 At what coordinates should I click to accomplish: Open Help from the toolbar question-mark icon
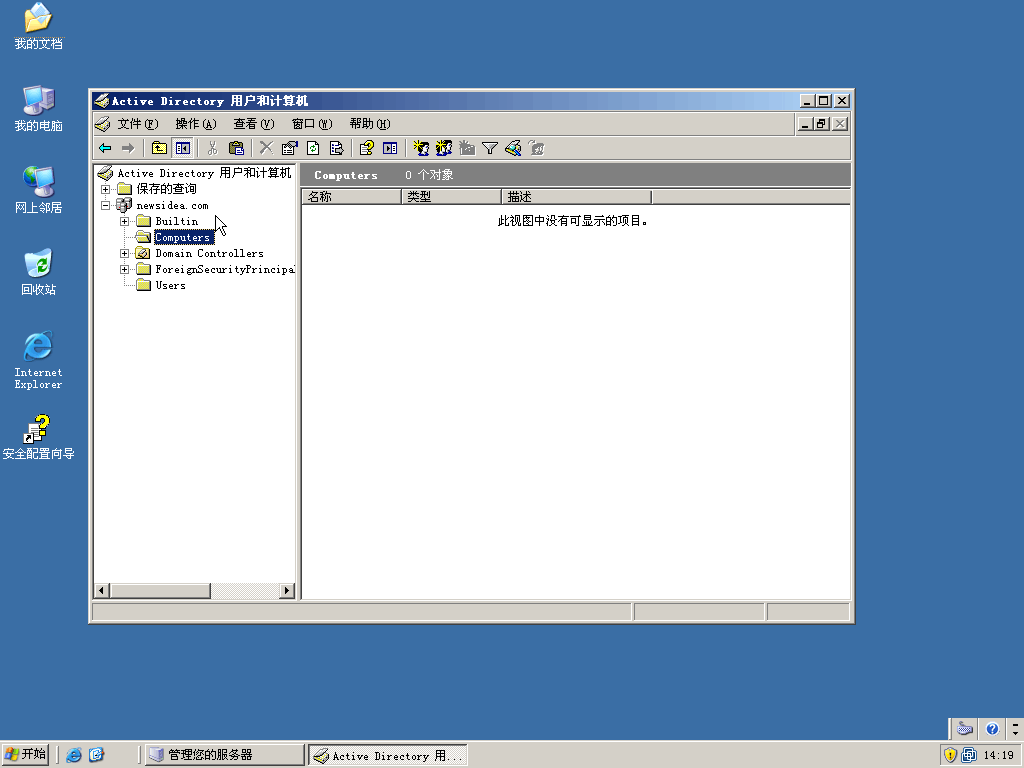click(x=366, y=148)
